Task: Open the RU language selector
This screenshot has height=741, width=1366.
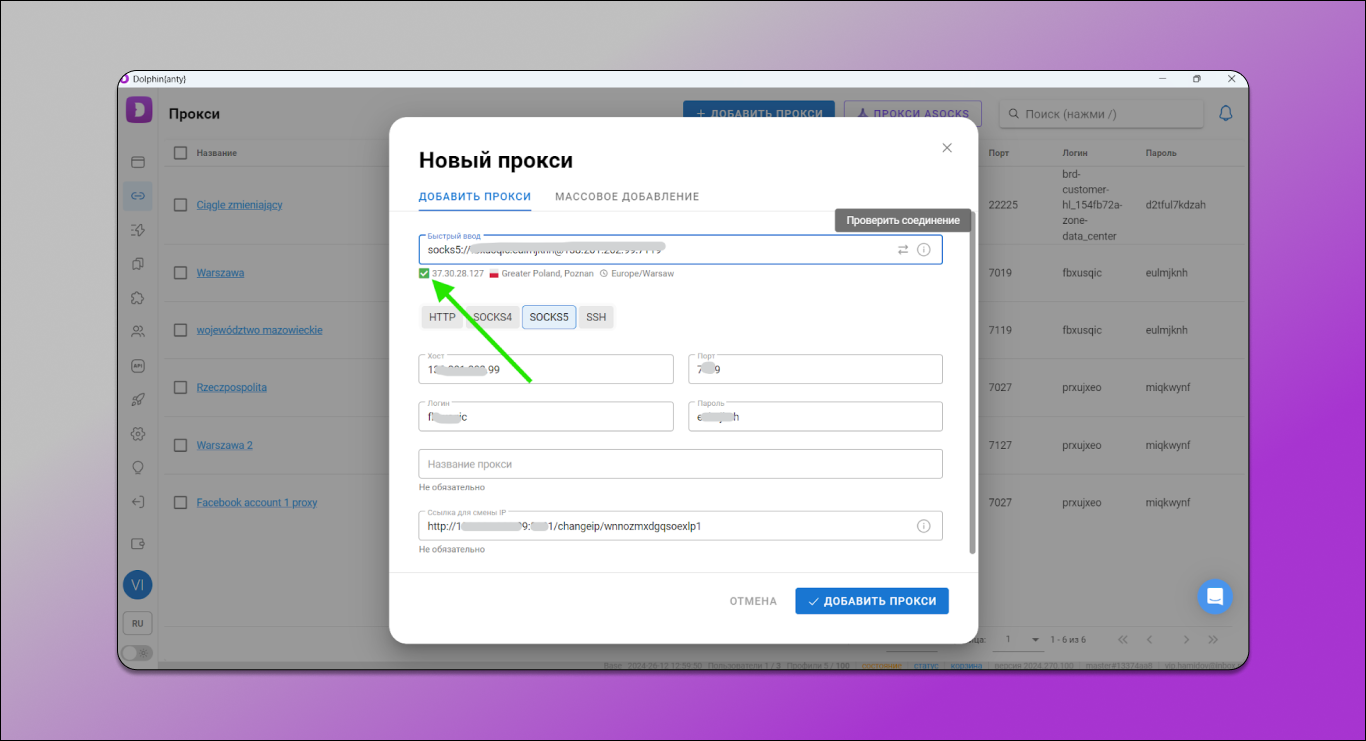Action: (138, 623)
